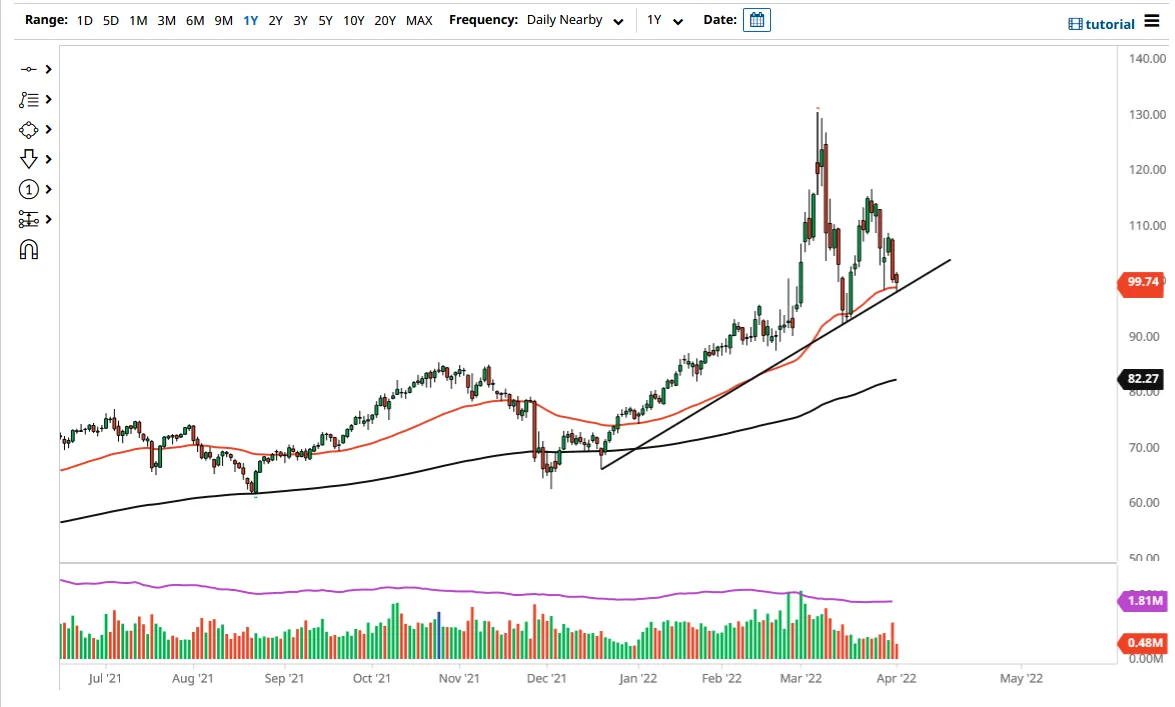Open the 1Y period dropdown
Viewport: 1175px width, 707px height.
pyautogui.click(x=665, y=20)
